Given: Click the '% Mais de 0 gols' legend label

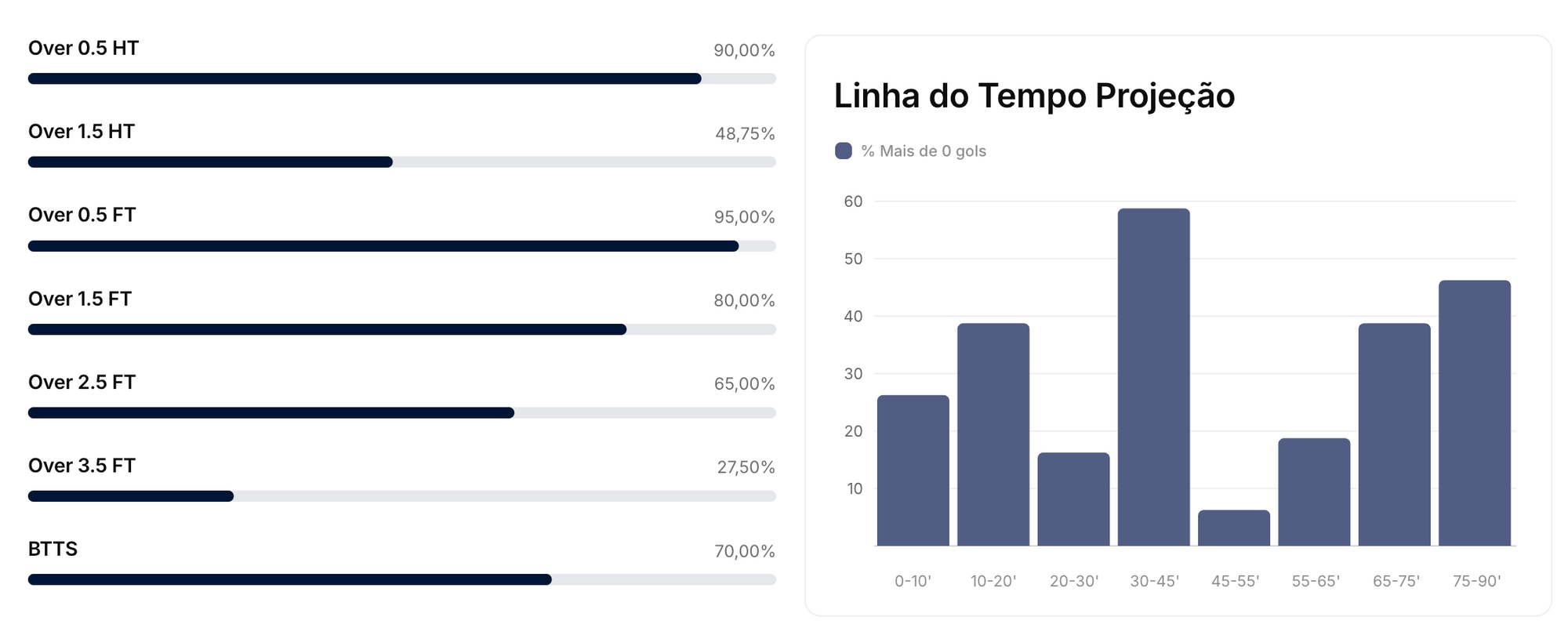Looking at the screenshot, I should (x=924, y=151).
